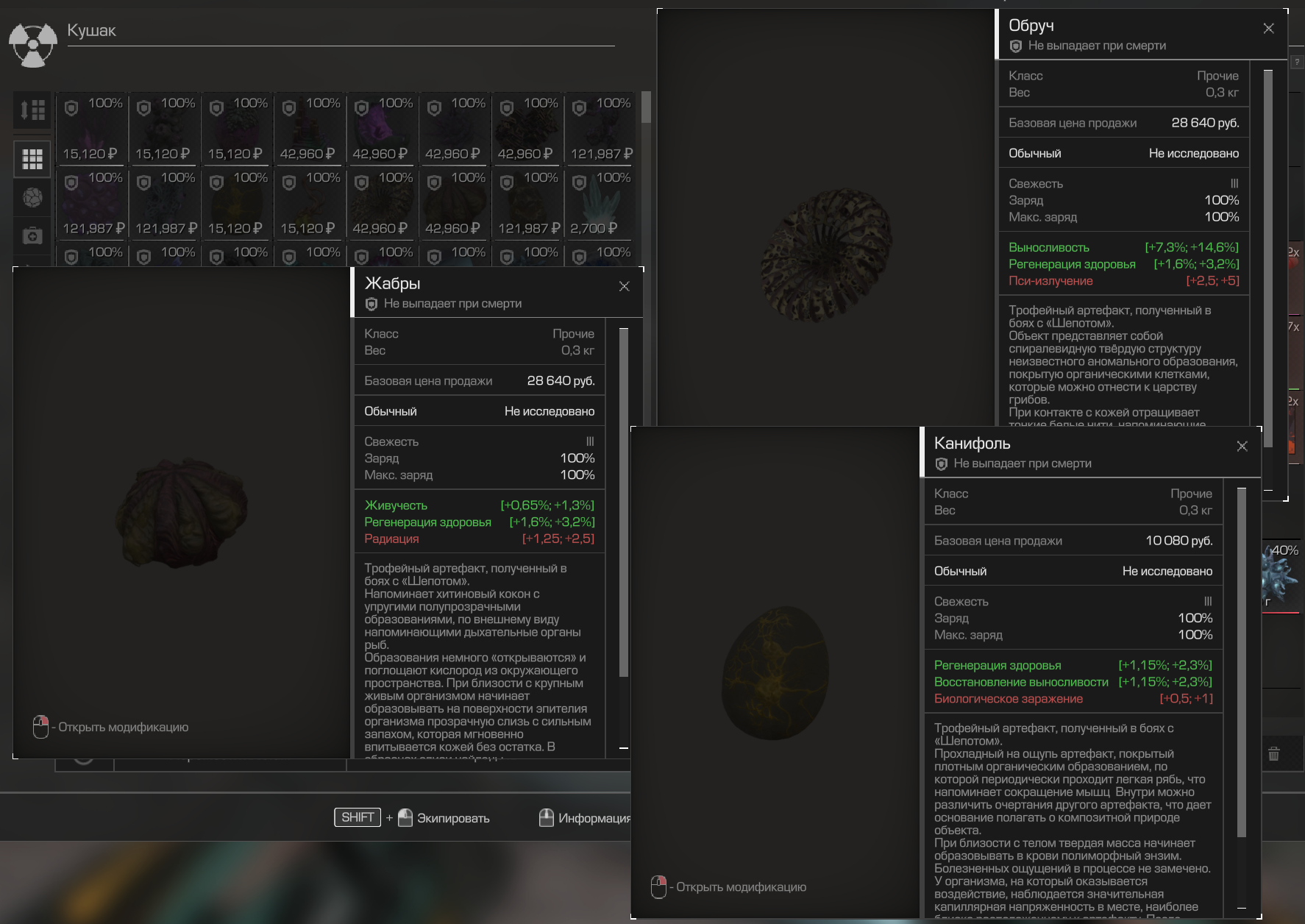1305x924 pixels.
Task: Click the Обруч spiral artifact preview
Action: click(825, 255)
